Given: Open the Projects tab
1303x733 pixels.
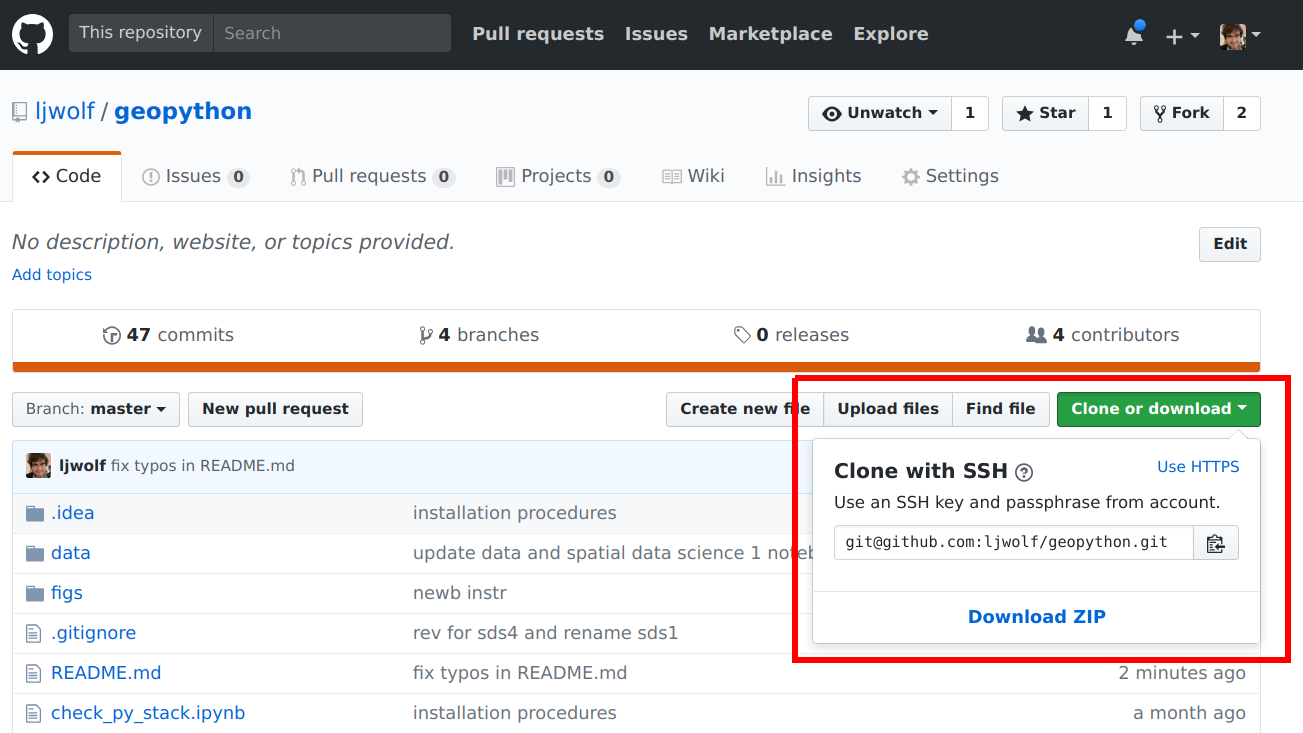Looking at the screenshot, I should coord(558,176).
